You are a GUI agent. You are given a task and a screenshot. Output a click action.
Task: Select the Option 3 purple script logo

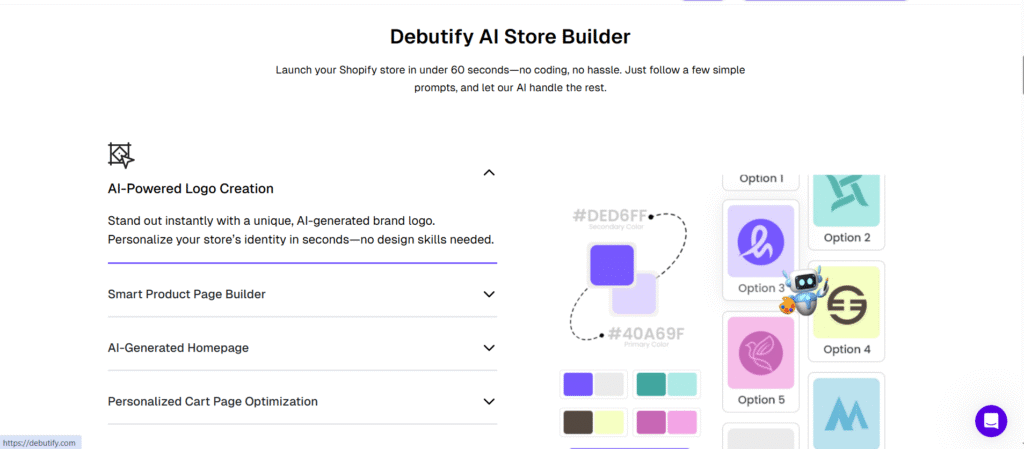tap(760, 241)
